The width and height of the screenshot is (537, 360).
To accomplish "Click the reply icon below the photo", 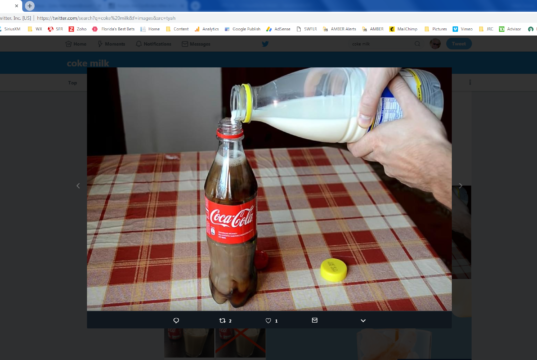I will tap(176, 320).
